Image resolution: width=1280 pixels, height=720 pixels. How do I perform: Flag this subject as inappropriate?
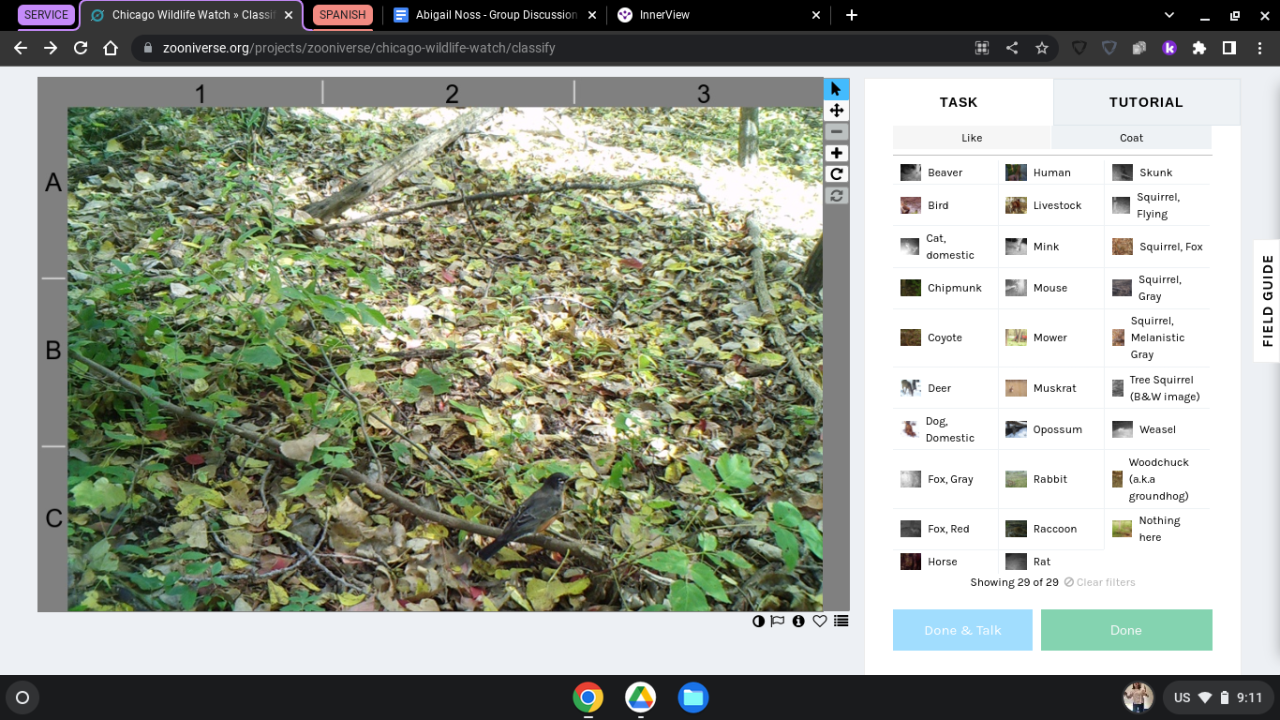[x=777, y=621]
